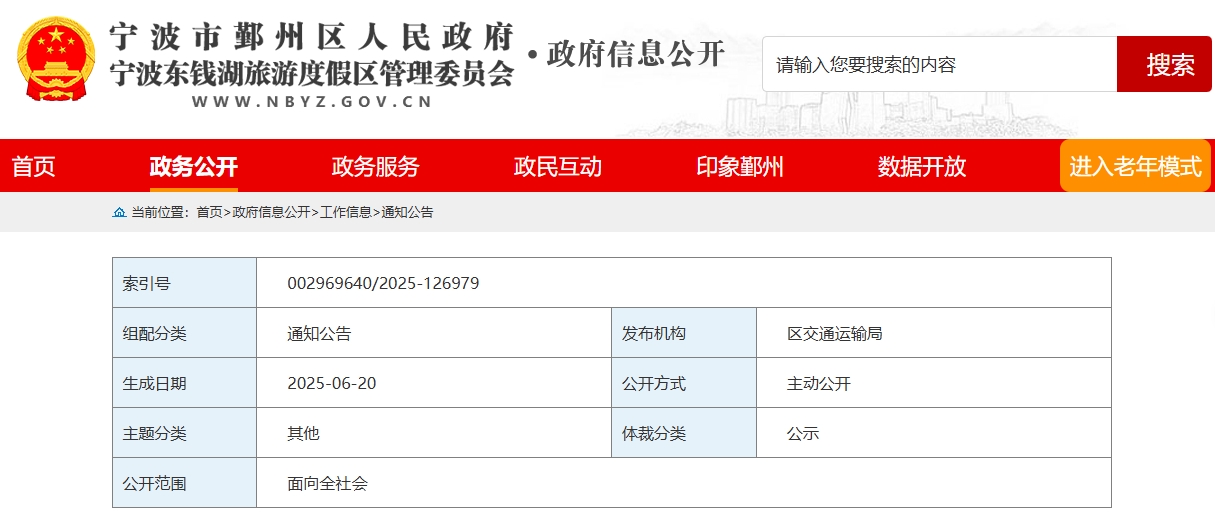The image size is (1215, 517).
Task: Click the 发布机构 label cell
Action: [x=683, y=333]
